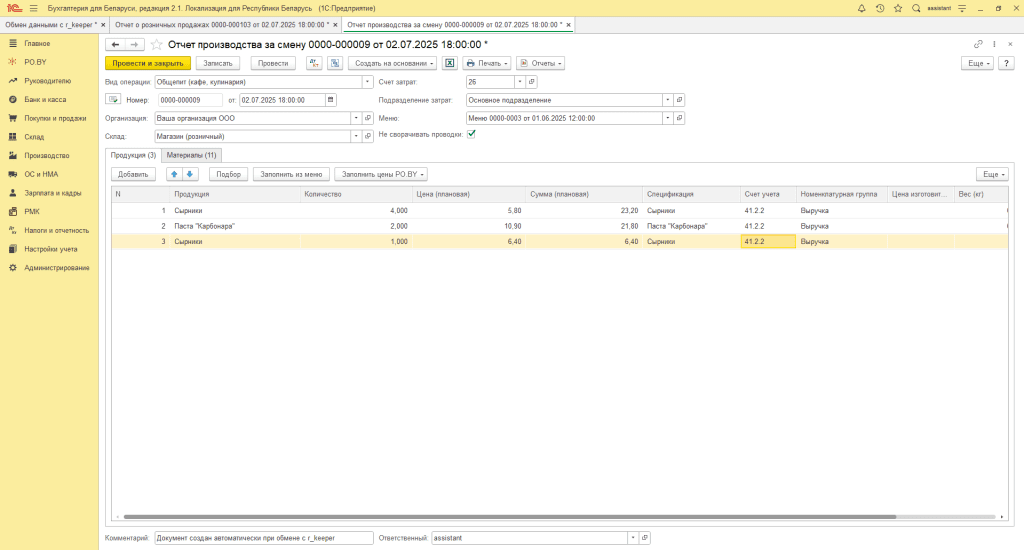The image size is (1024, 550).
Task: Show Дт/Кт postings icon
Action: coord(314,63)
